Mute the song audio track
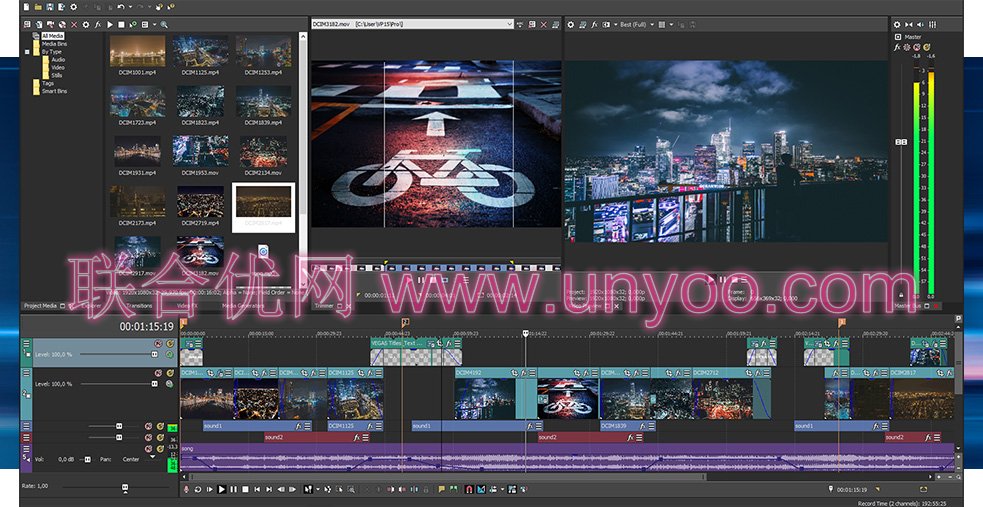This screenshot has height=507, width=983. (x=149, y=449)
